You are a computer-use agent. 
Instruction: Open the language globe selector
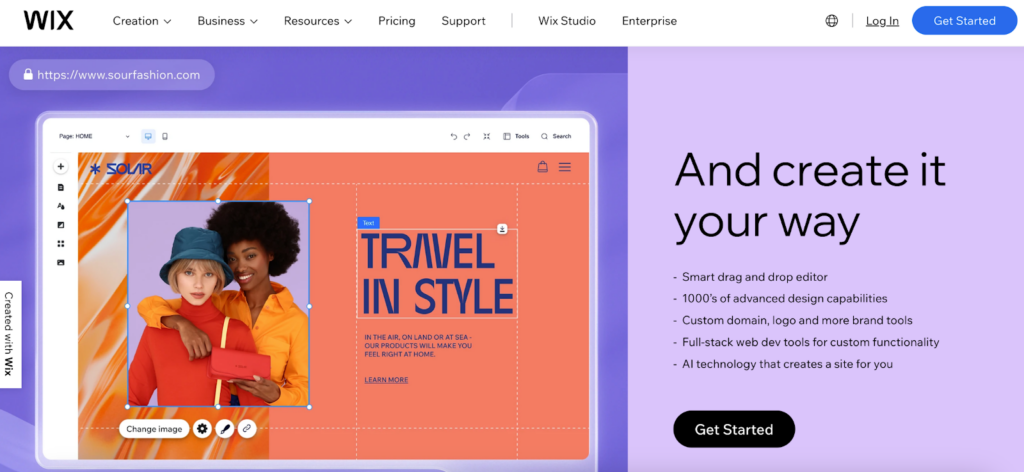click(831, 21)
